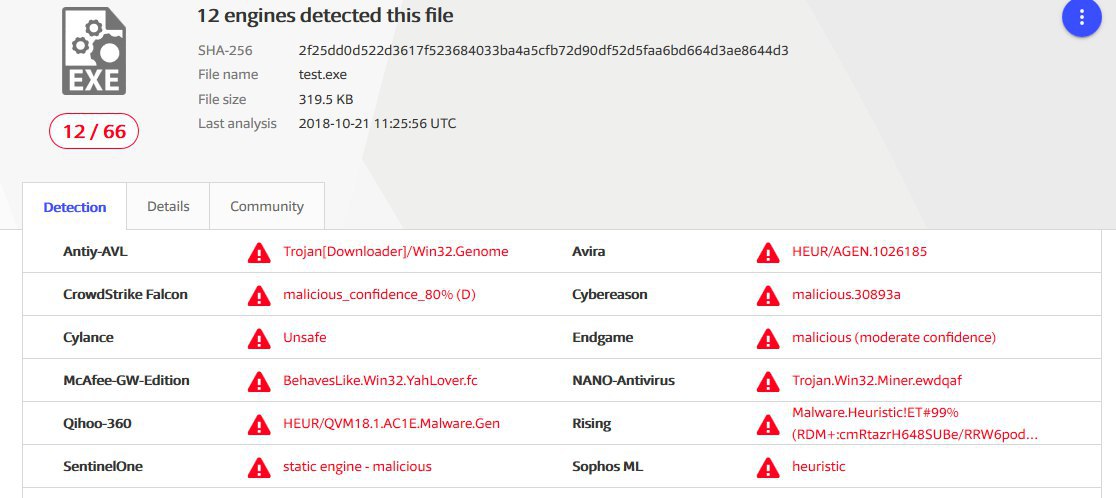Click the SHA-256 hash value
1116x498 pixels.
point(544,51)
